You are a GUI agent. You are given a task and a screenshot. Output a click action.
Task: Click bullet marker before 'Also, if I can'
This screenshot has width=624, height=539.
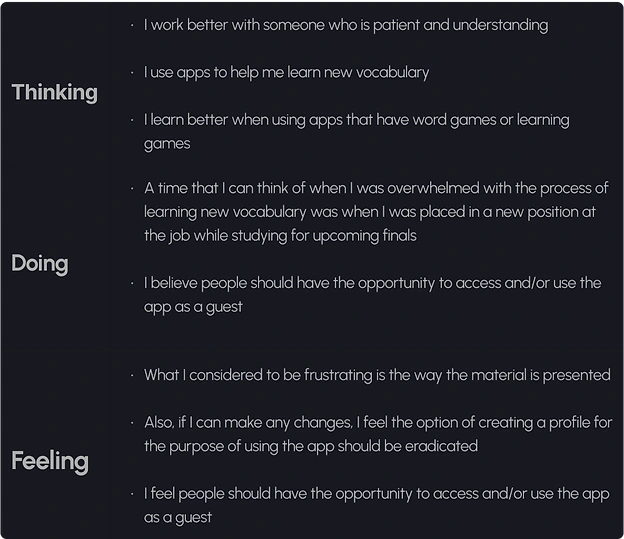coord(133,423)
